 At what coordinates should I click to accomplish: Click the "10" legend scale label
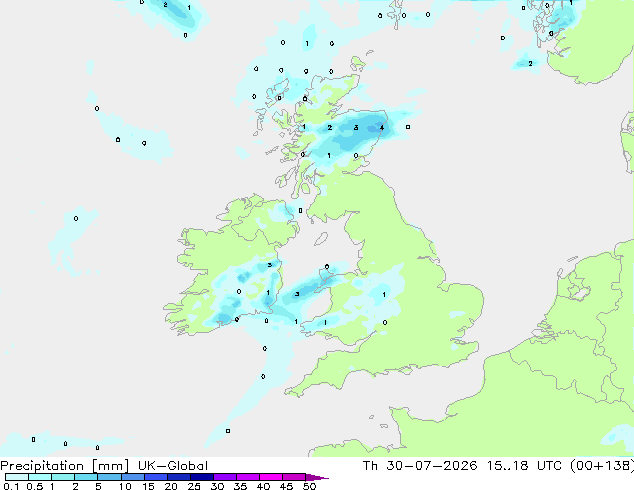[x=125, y=486]
